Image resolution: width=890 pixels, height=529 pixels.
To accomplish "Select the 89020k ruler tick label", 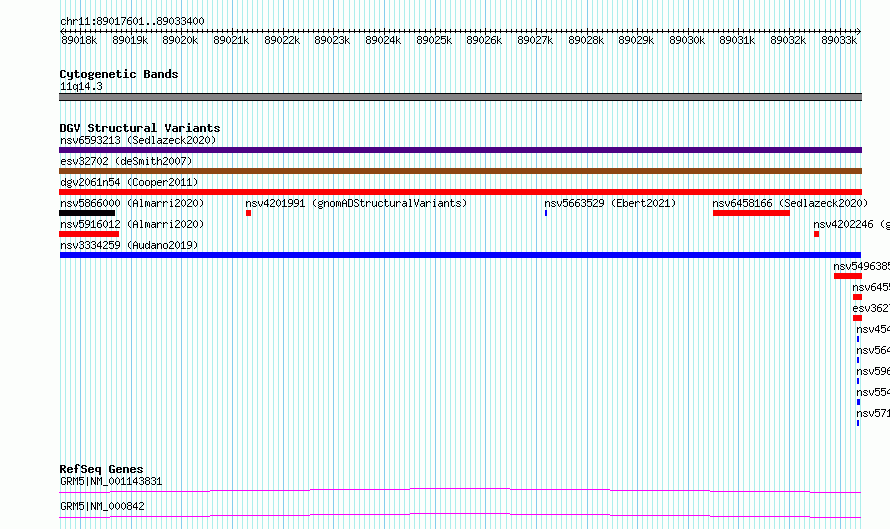I will (180, 40).
